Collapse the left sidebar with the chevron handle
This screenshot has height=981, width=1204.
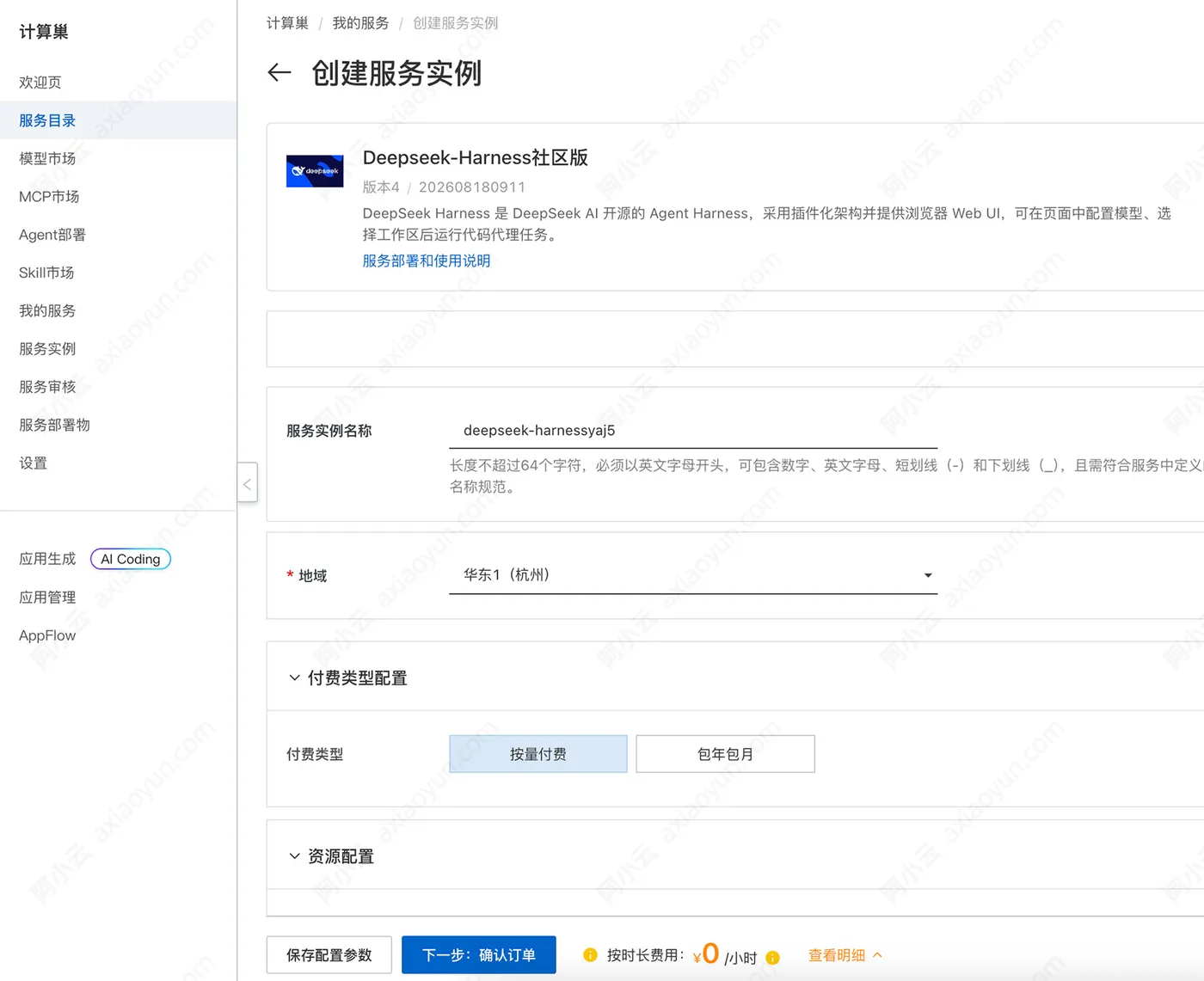point(247,483)
